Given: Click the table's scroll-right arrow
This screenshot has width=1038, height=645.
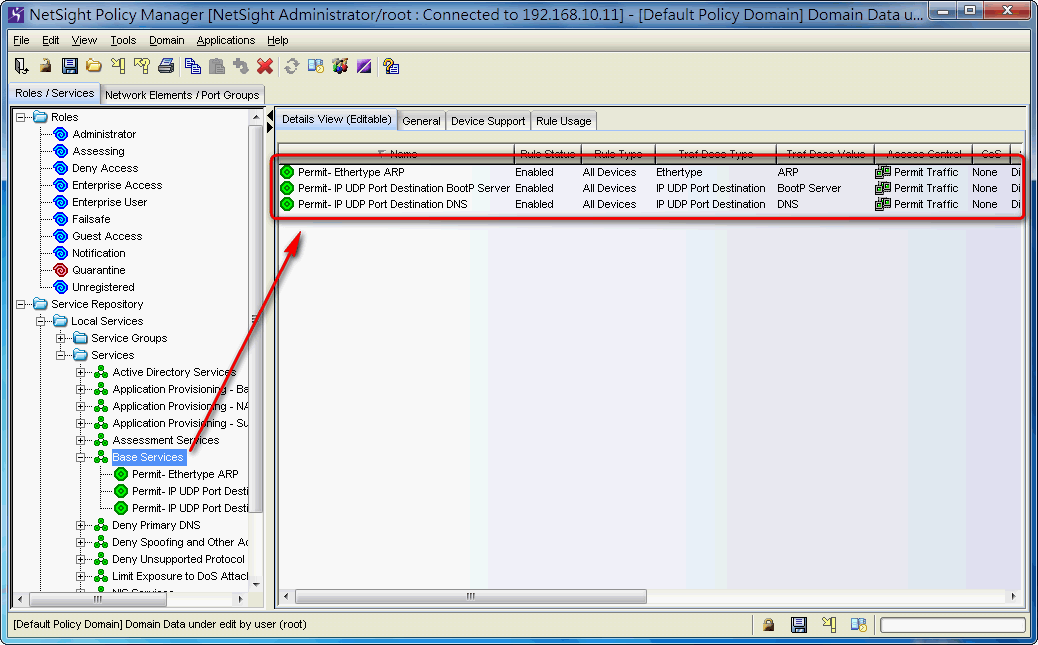Looking at the screenshot, I should (x=1014, y=597).
